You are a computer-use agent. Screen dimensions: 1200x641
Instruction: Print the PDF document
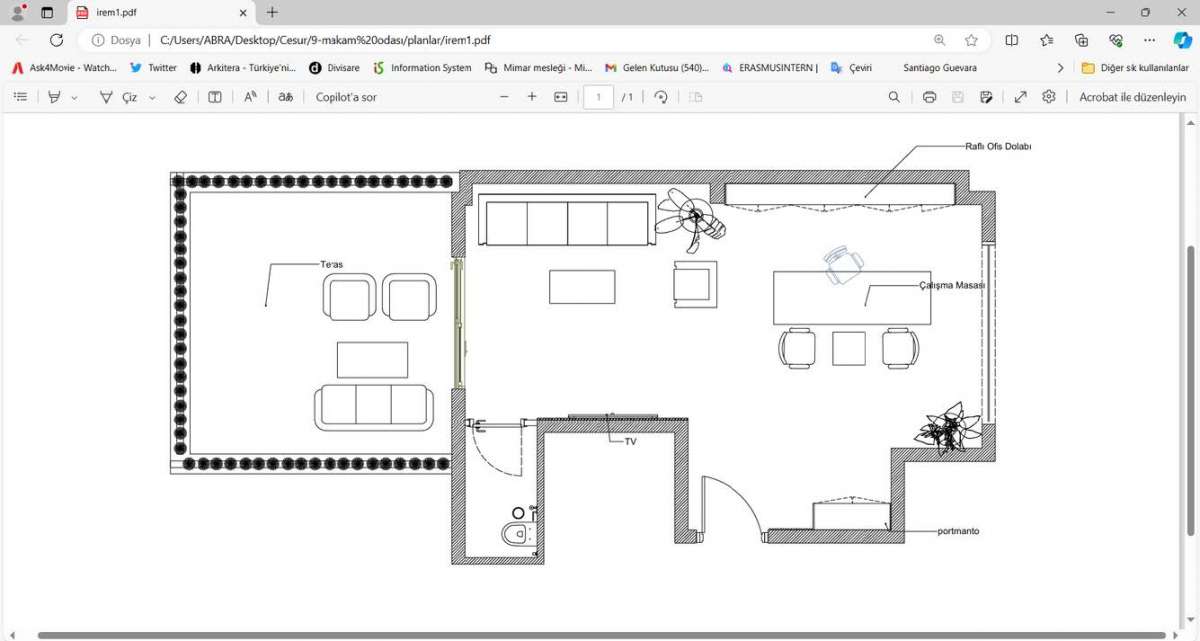click(x=929, y=97)
